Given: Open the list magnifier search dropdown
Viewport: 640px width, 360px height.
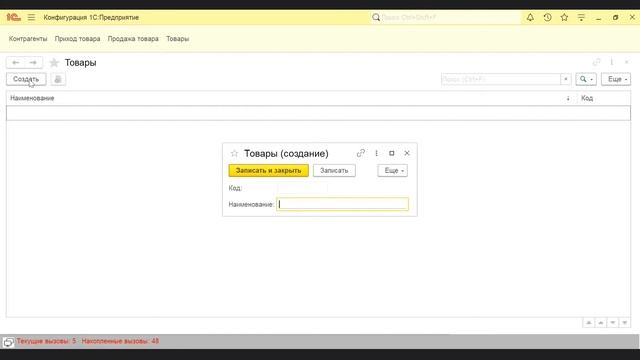Looking at the screenshot, I should tap(586, 79).
